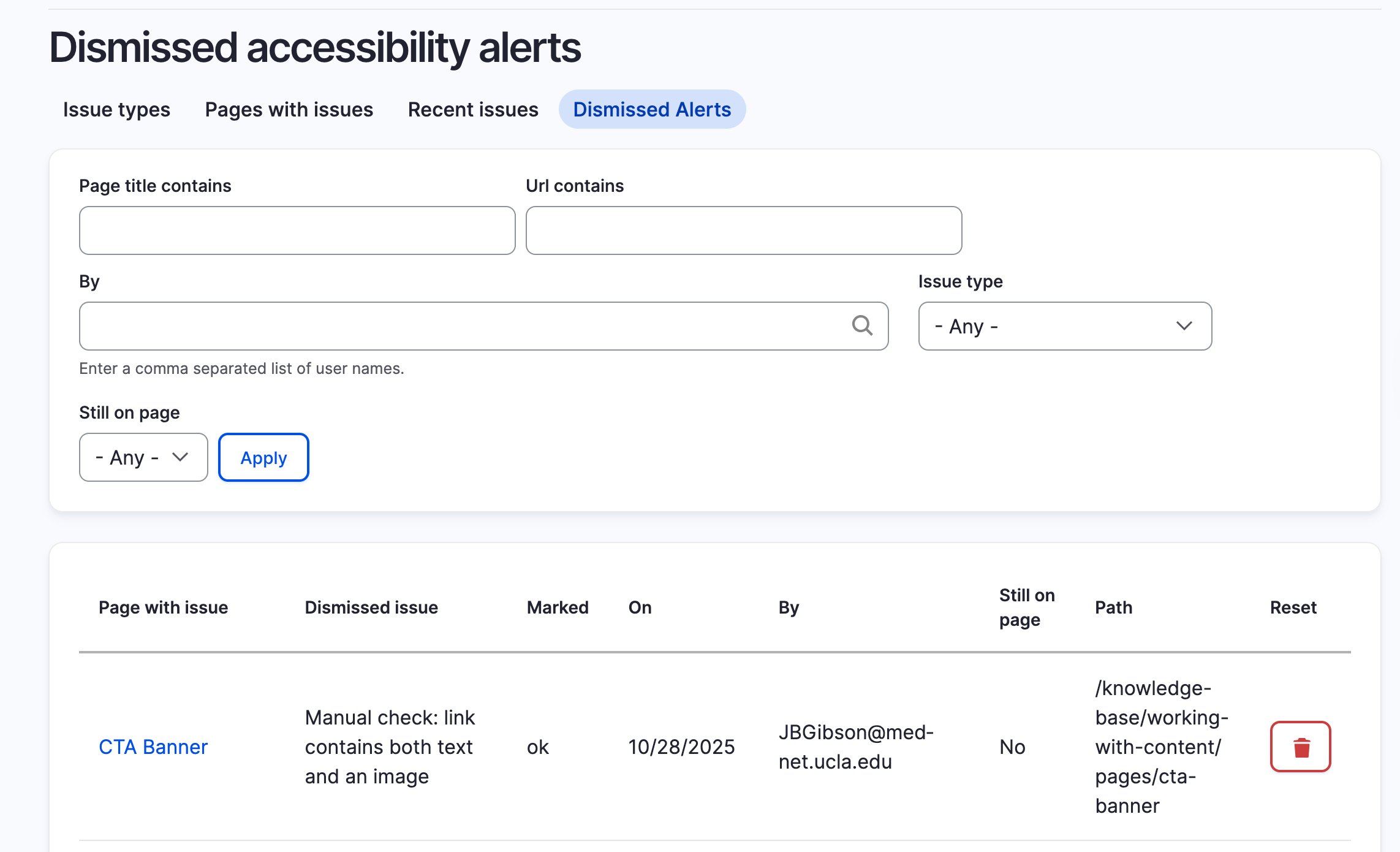Focus the Page title contains field
Screen dimensions: 1400x852
[297, 230]
